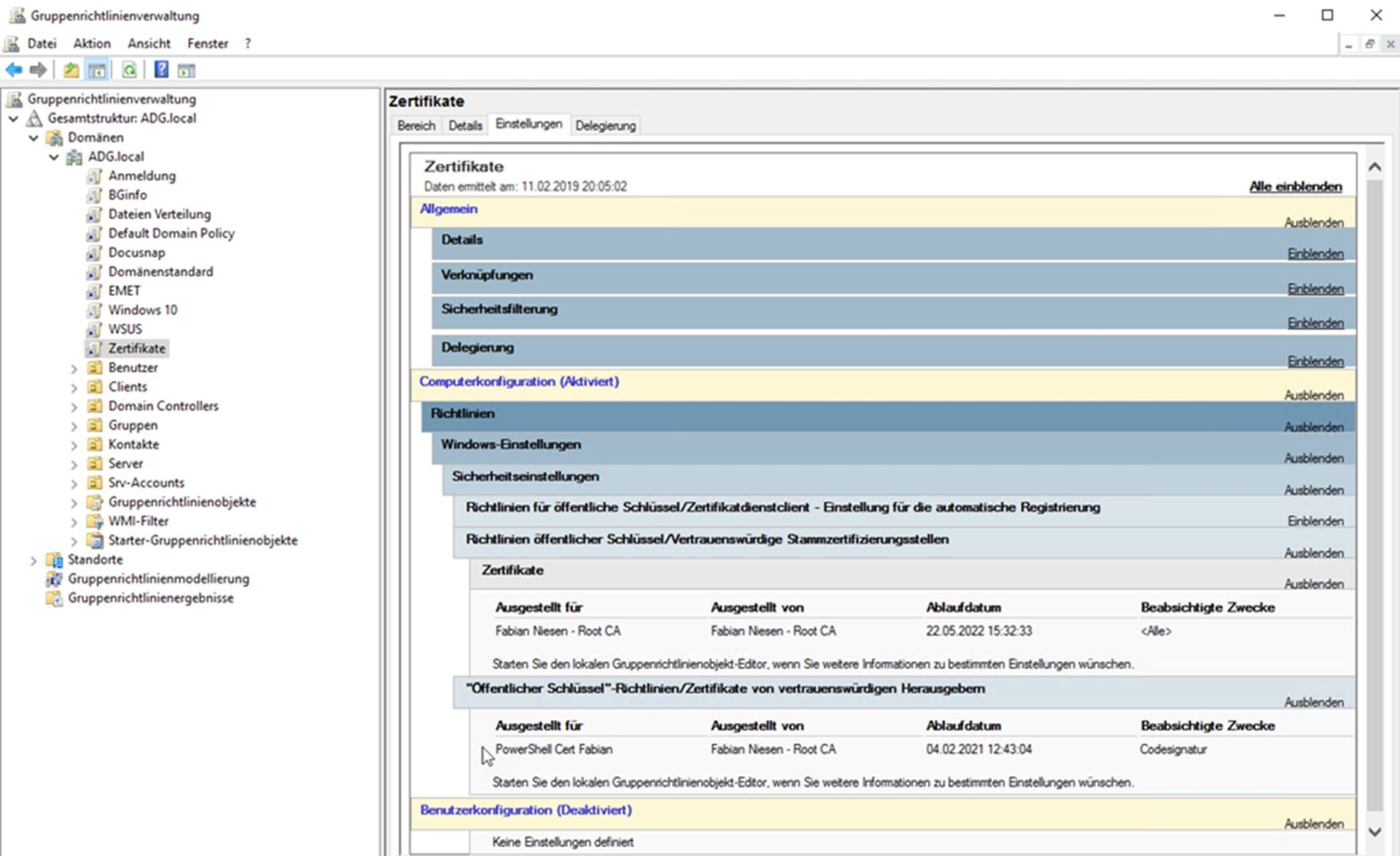Select the Anmeldung GPO icon
Viewport: 1400px width, 856px height.
tap(94, 176)
